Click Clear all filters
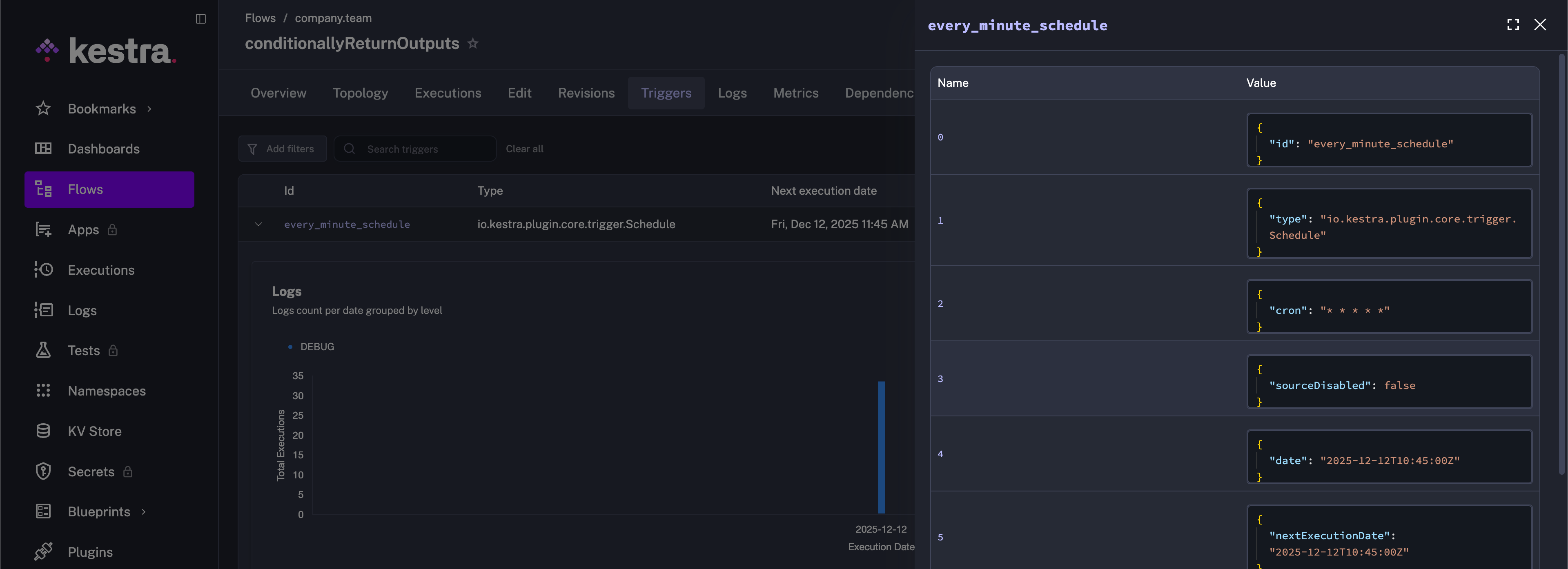Image resolution: width=1568 pixels, height=569 pixels. click(524, 149)
